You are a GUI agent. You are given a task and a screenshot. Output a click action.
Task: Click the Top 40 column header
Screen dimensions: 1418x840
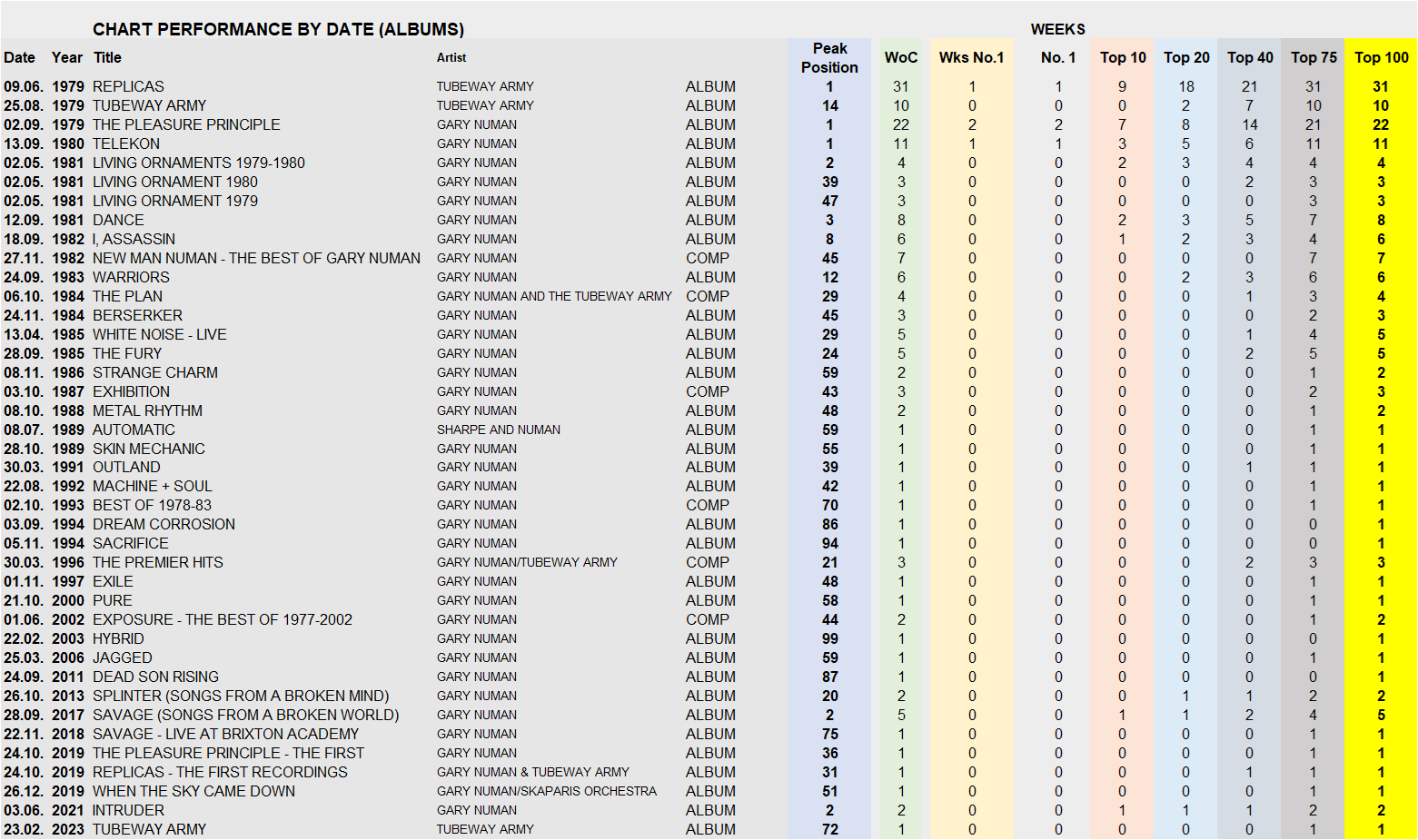[x=1250, y=57]
